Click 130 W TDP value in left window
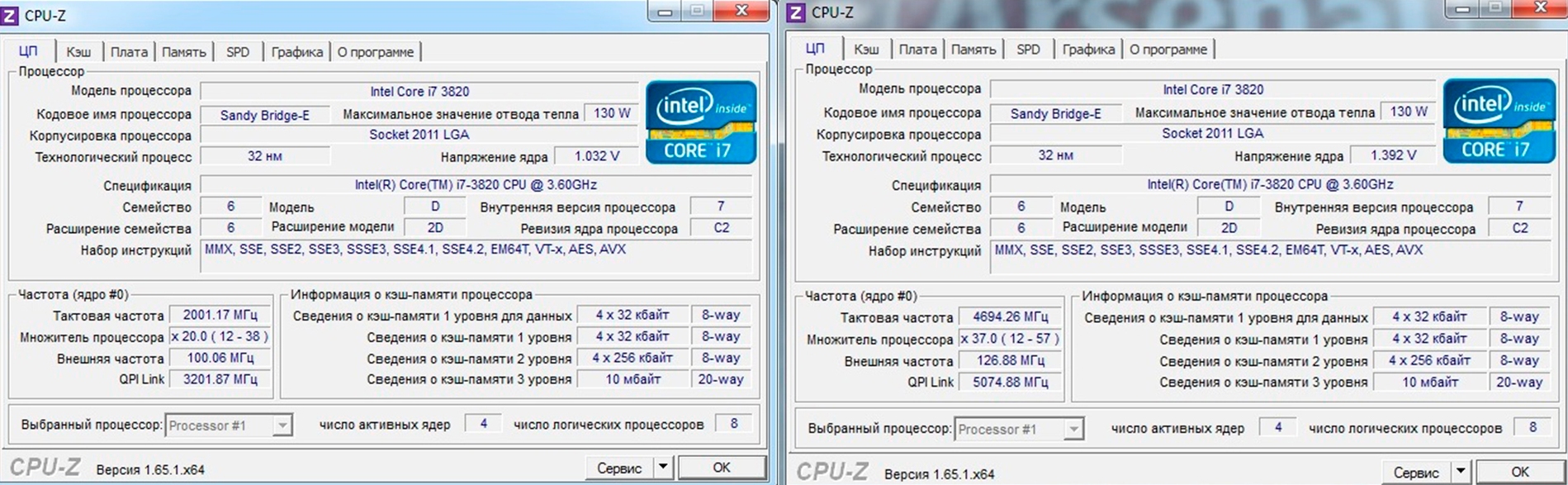Screen dimensions: 1568x485 (612, 113)
